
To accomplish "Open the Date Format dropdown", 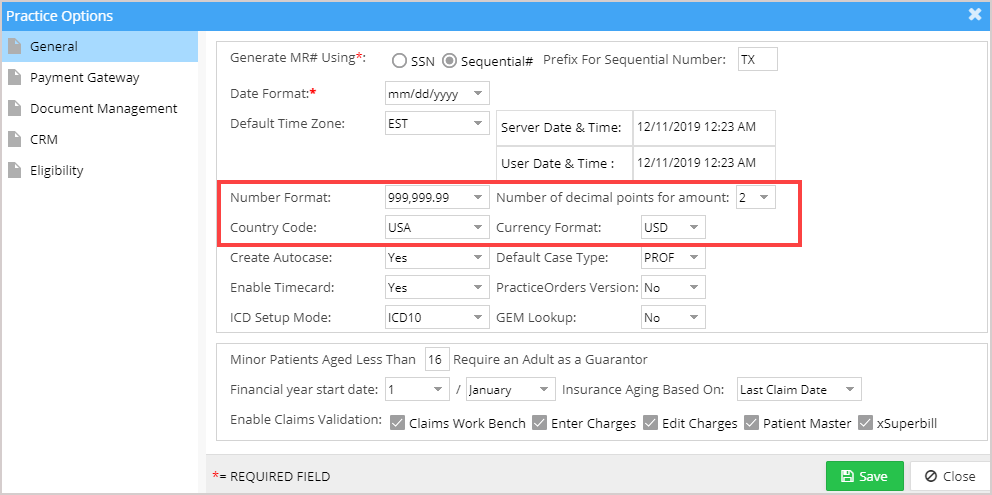I will tap(437, 94).
